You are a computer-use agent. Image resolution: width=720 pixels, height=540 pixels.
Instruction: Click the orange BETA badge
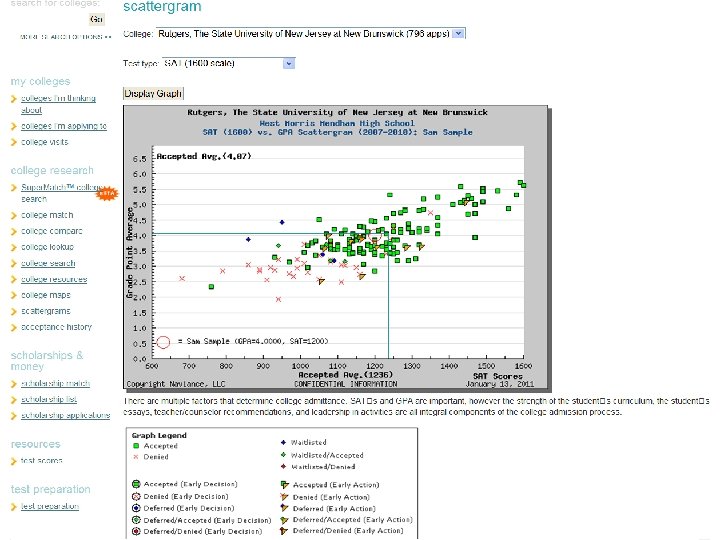pyautogui.click(x=107, y=193)
